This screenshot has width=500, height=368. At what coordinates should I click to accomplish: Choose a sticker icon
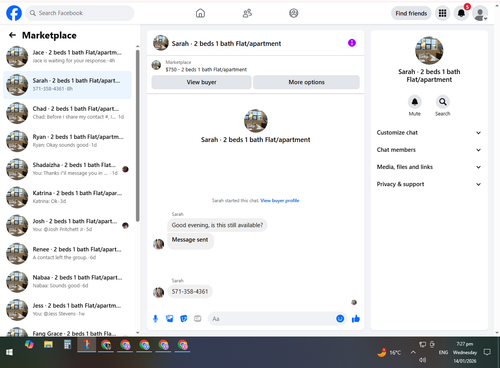(184, 319)
